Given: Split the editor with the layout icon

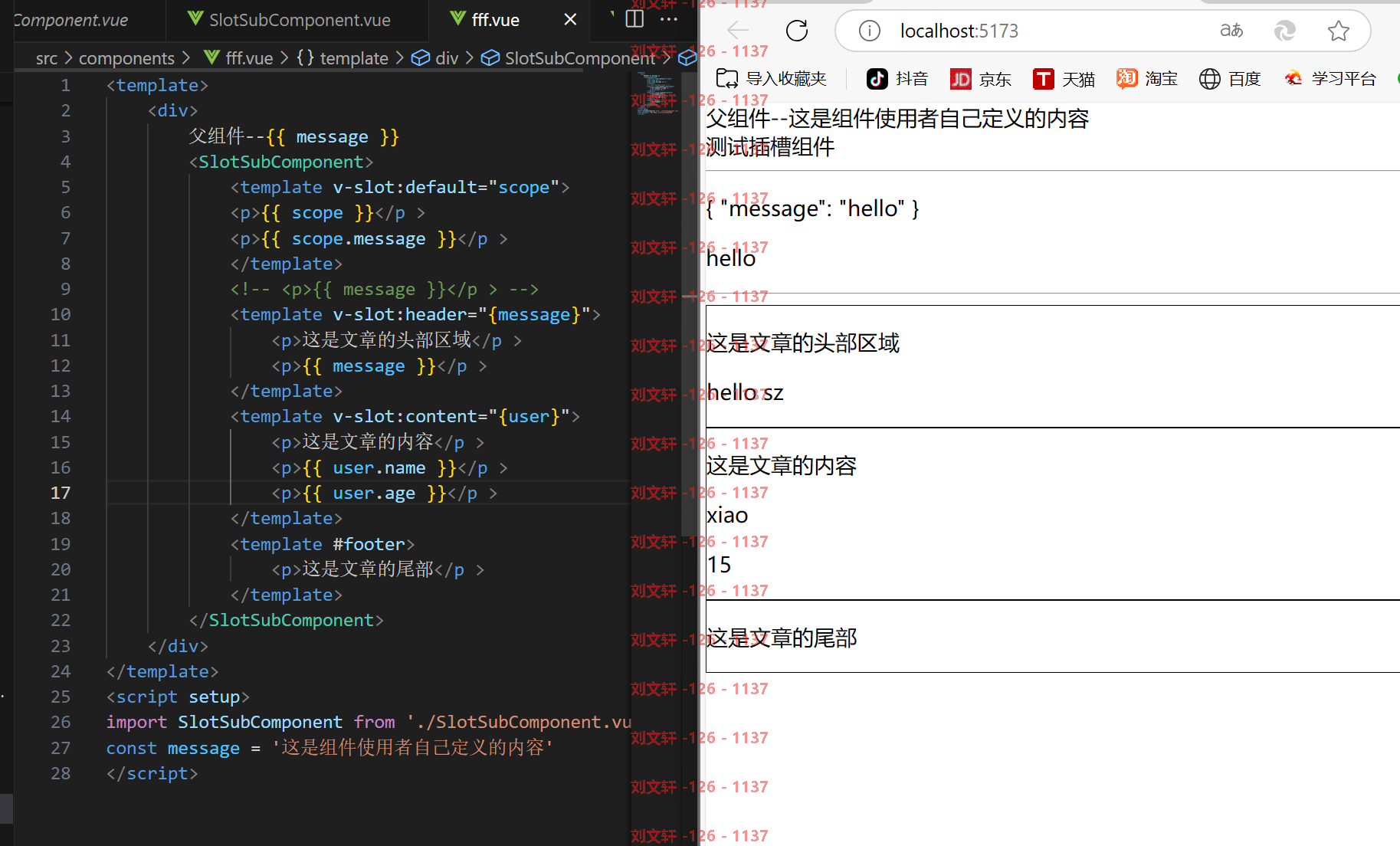Looking at the screenshot, I should coord(635,20).
